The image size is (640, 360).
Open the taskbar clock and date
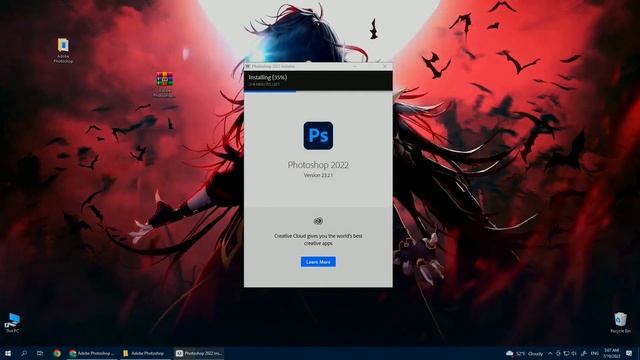point(611,353)
